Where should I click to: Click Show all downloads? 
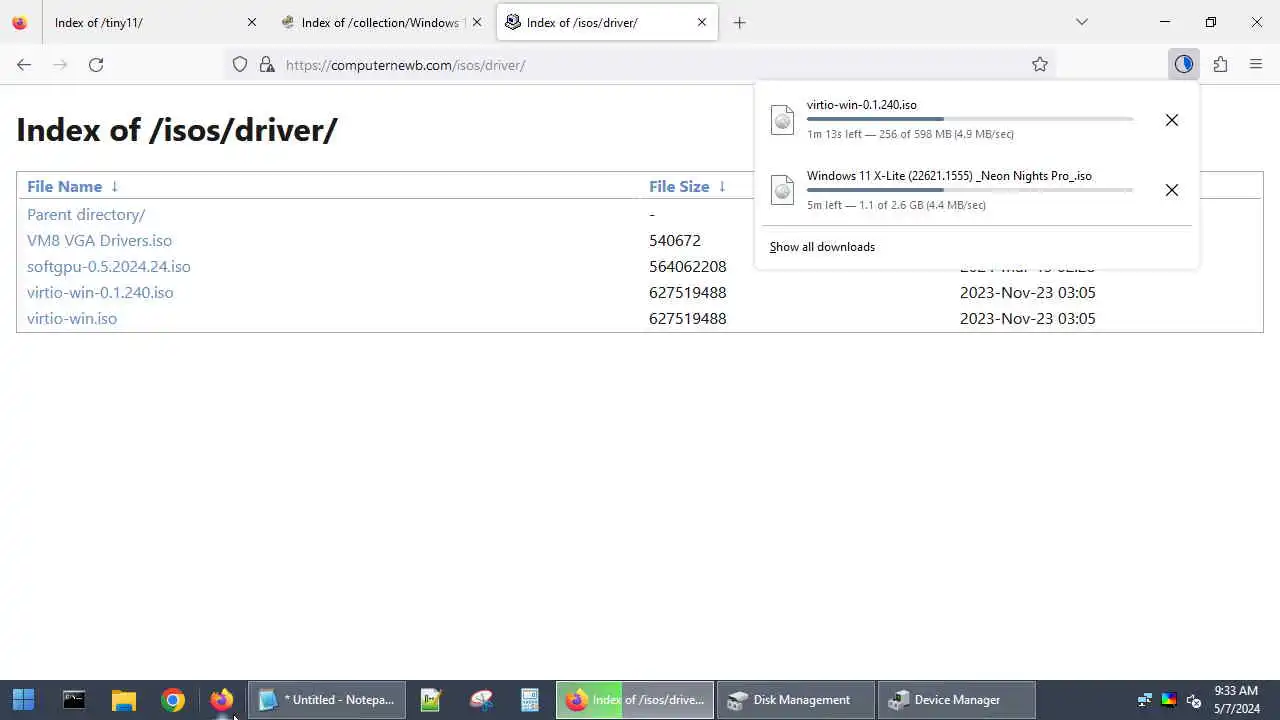[x=822, y=247]
